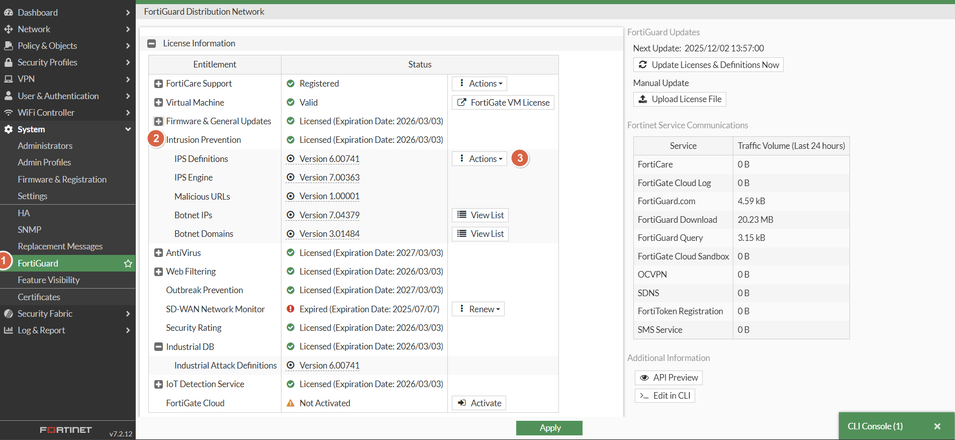Screen dimensions: 955x440
Task: Collapse the Intrusion Prevention entitlement row
Action: point(156,140)
